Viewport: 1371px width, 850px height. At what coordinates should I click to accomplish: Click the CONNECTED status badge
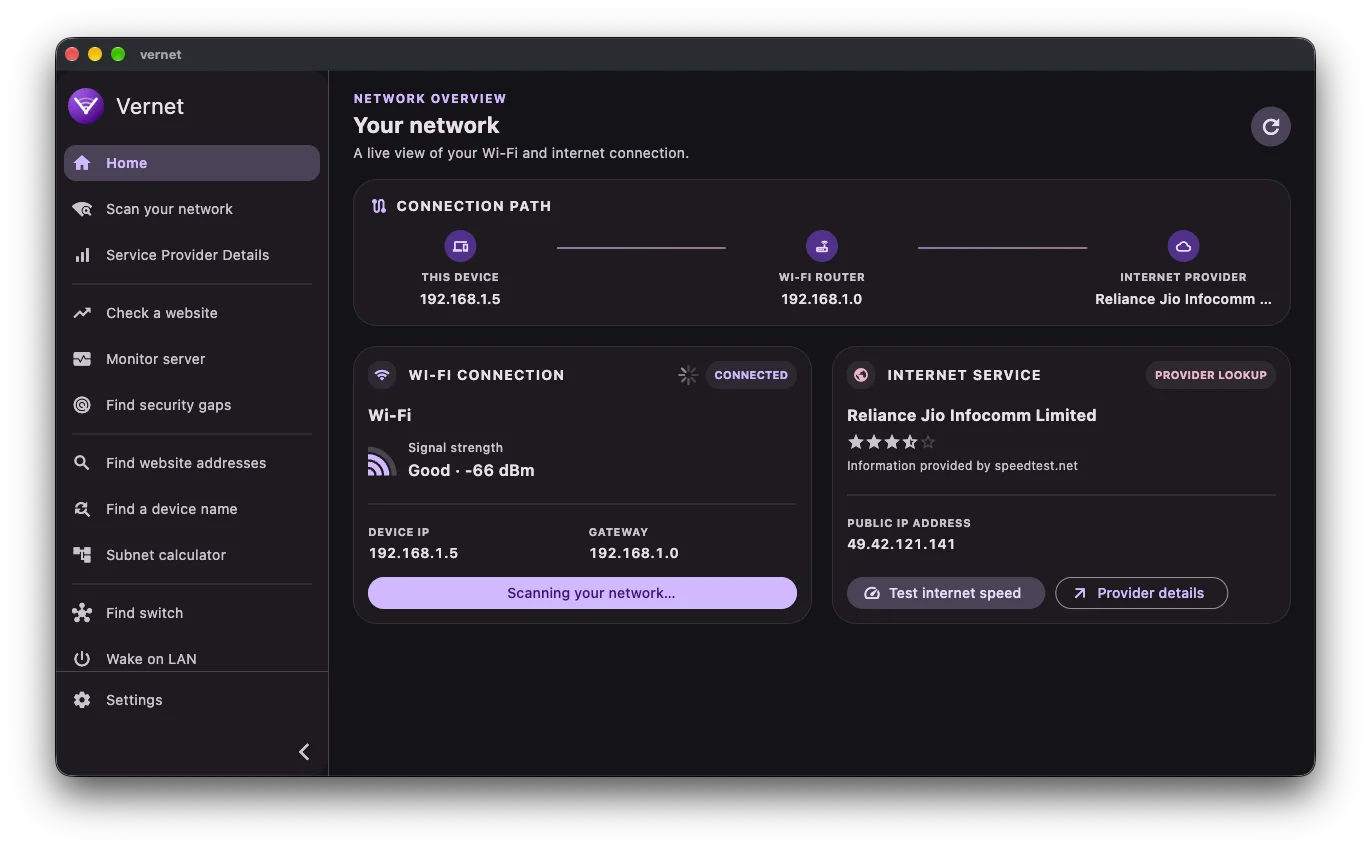coord(751,375)
